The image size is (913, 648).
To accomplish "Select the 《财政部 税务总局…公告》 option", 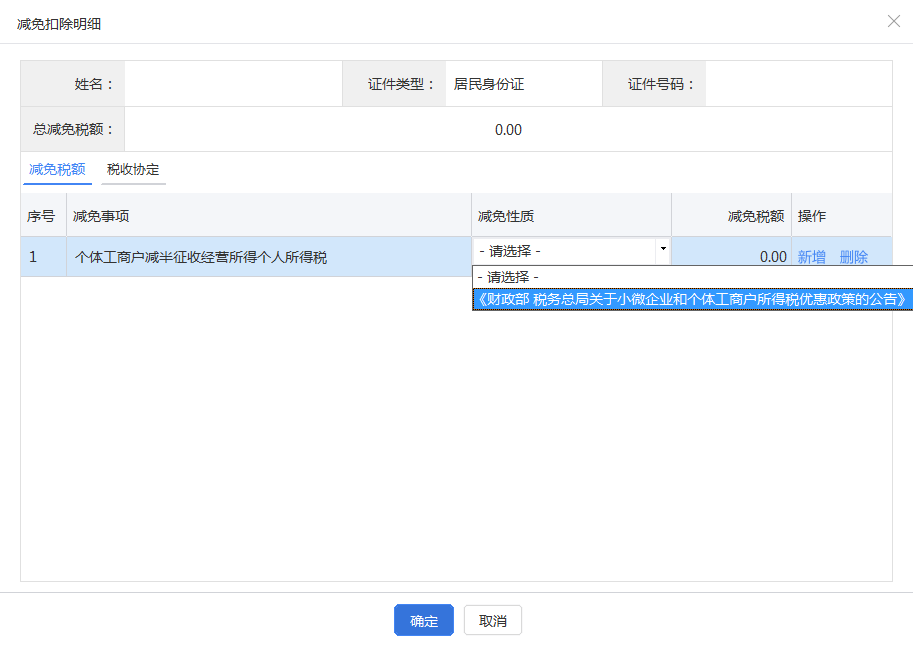I will pyautogui.click(x=692, y=299).
